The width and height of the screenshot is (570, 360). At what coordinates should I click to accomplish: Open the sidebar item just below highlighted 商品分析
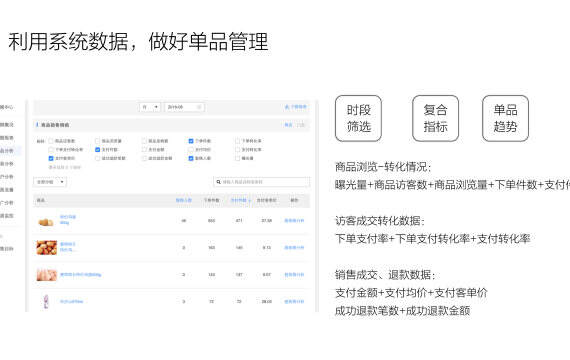(7, 164)
